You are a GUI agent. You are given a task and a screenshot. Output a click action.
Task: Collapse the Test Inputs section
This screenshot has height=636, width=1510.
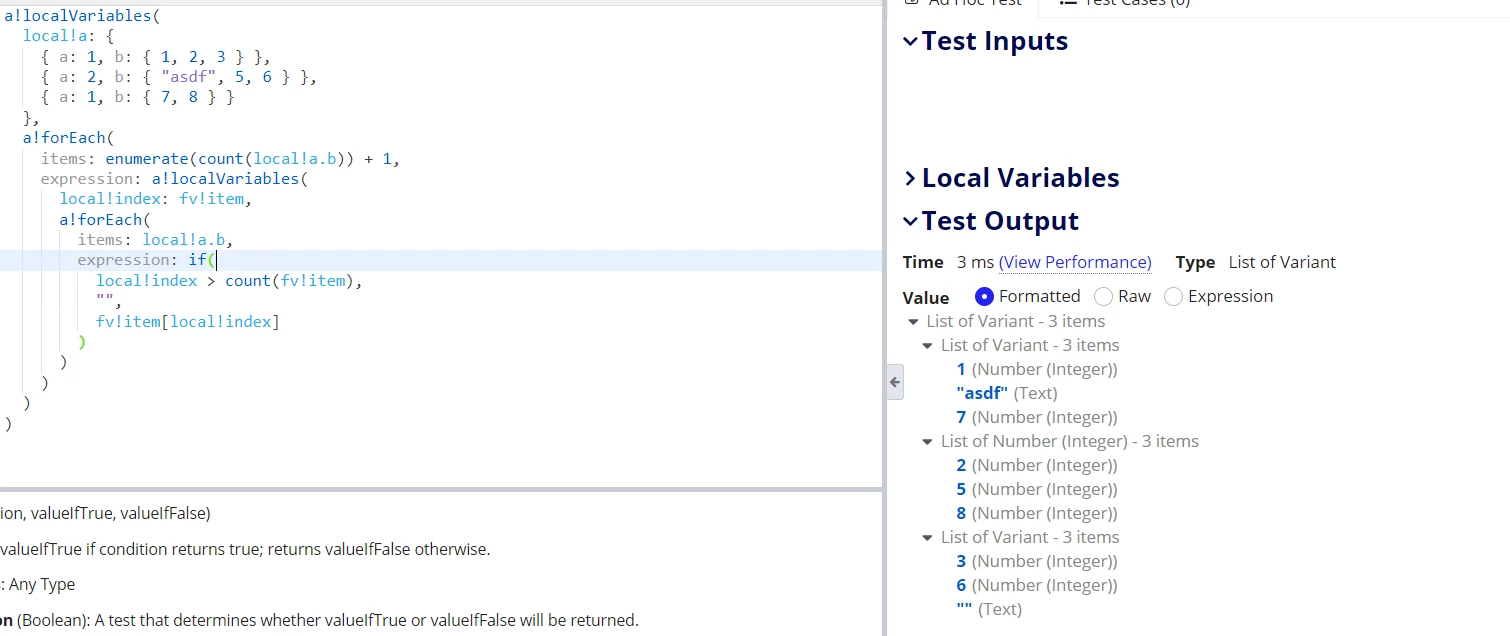[x=910, y=41]
